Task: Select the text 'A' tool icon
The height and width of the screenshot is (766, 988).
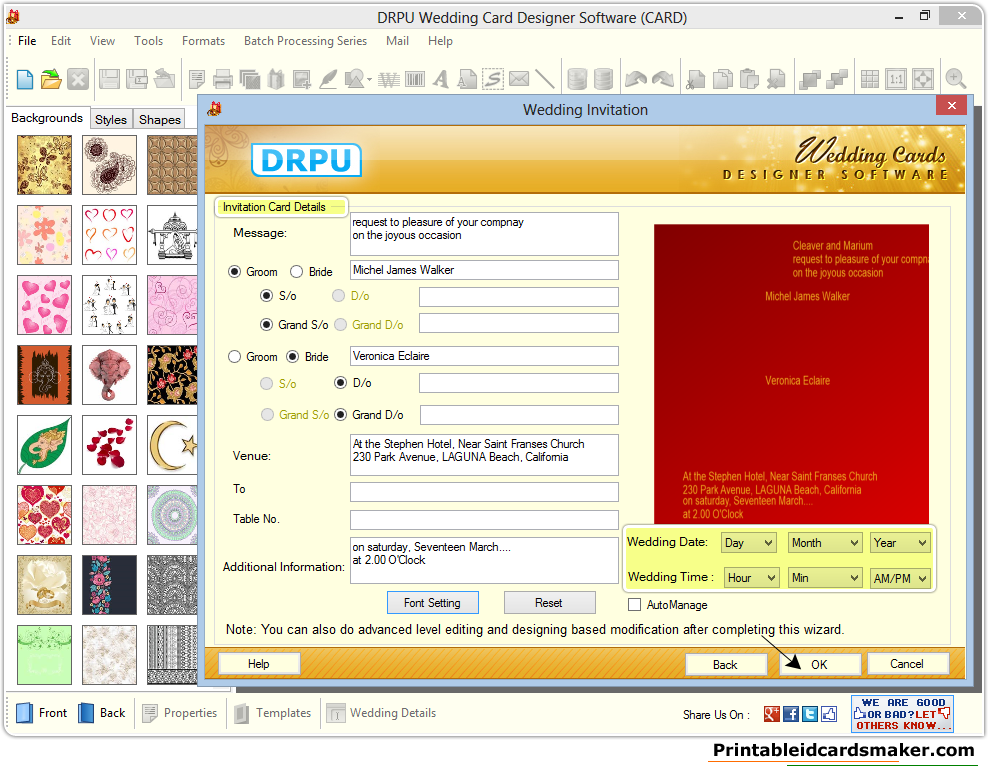Action: (x=440, y=79)
